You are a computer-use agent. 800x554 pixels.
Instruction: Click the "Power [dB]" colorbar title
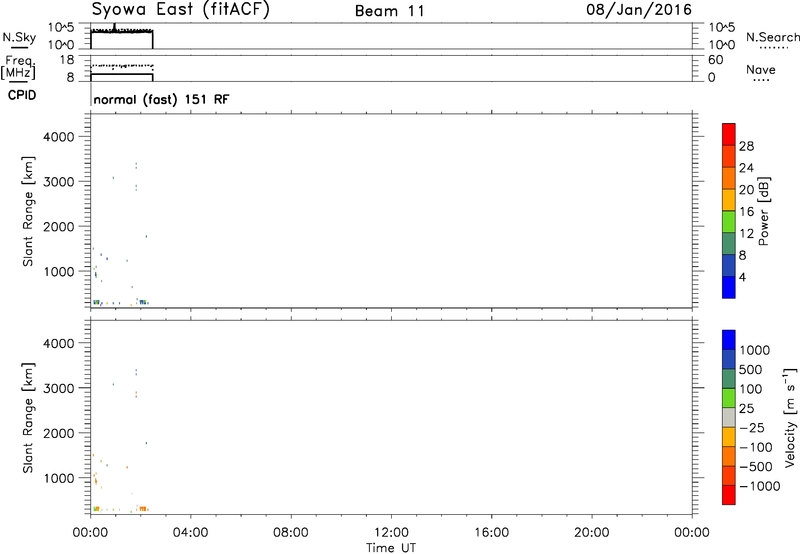[x=764, y=211]
